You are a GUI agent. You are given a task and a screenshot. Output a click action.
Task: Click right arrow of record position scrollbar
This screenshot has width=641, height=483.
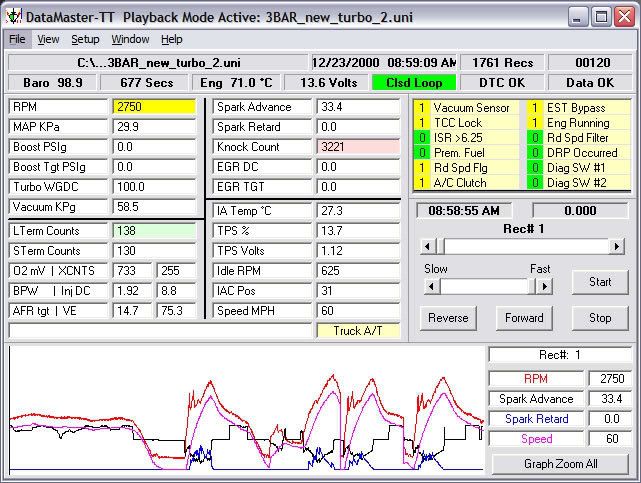tap(616, 246)
